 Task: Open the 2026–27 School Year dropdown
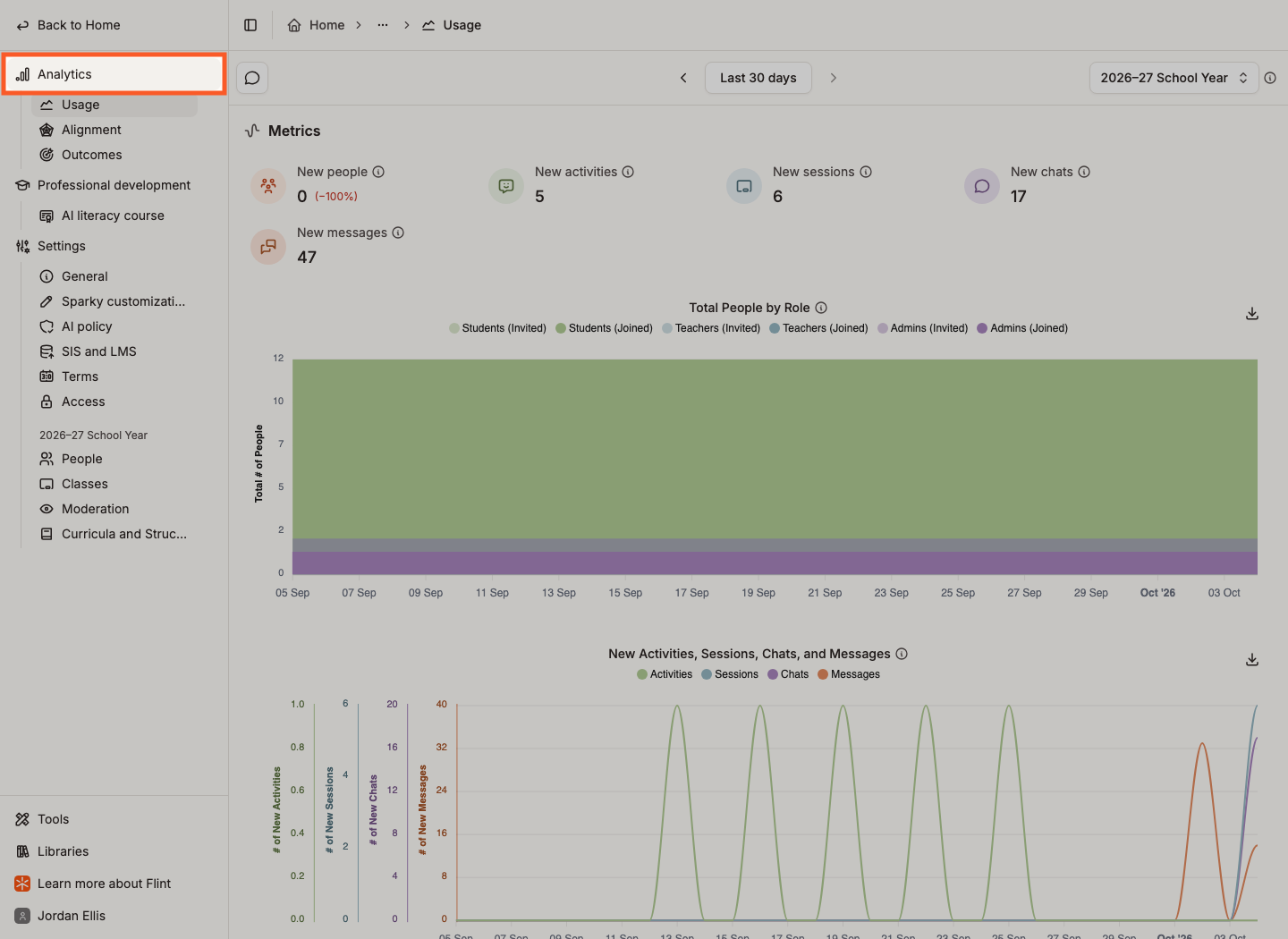click(1174, 78)
